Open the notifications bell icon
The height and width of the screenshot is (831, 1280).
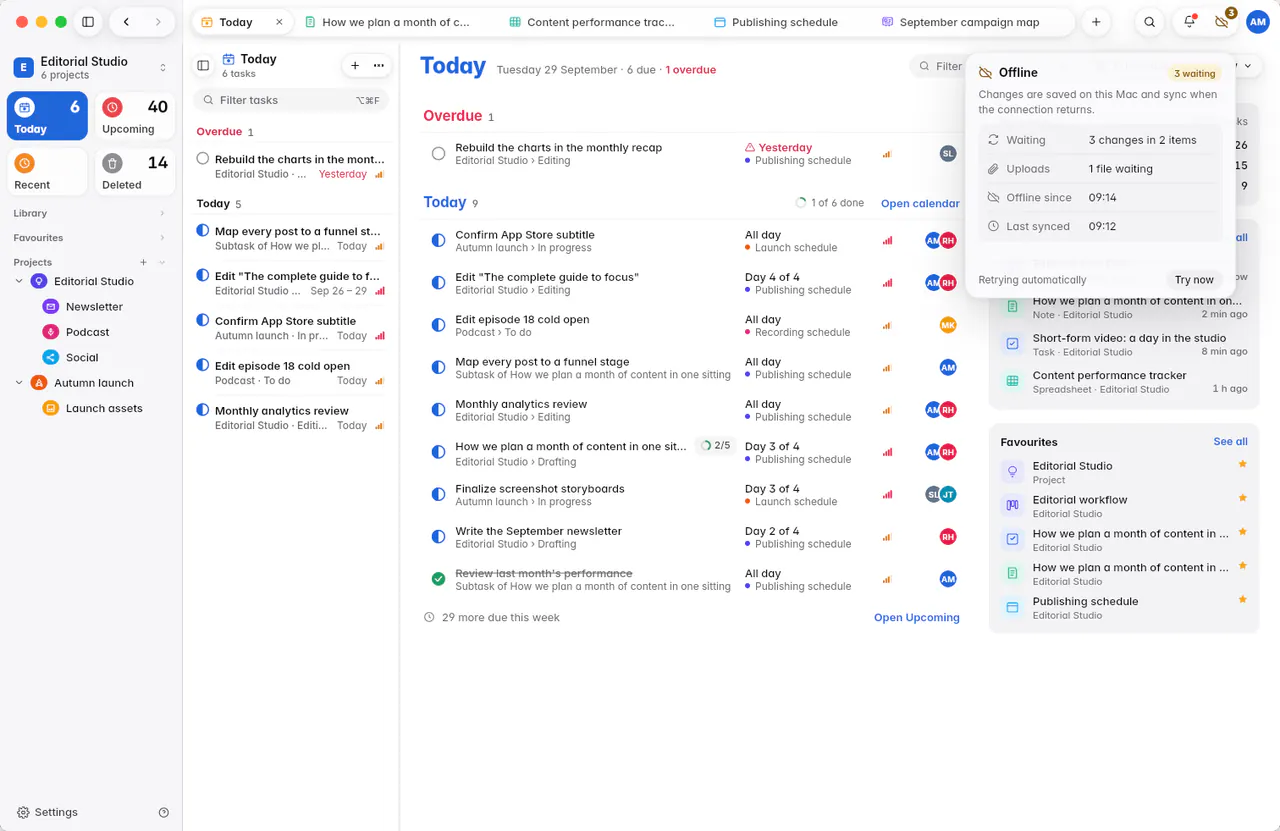point(1189,22)
